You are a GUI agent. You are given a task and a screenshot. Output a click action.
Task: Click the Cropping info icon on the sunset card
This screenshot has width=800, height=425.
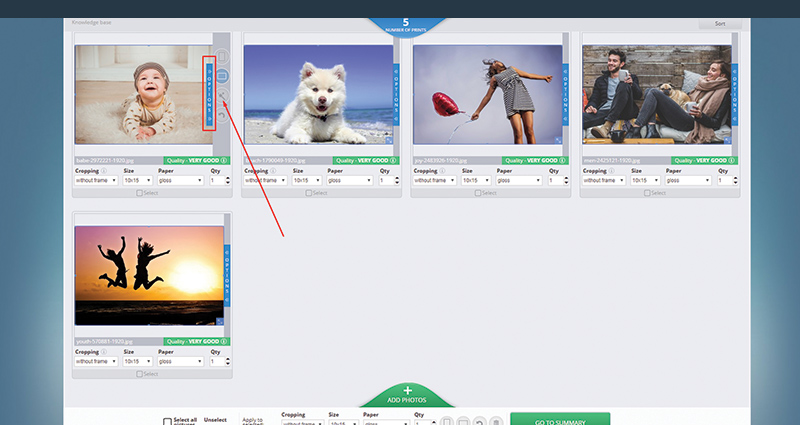pyautogui.click(x=104, y=352)
